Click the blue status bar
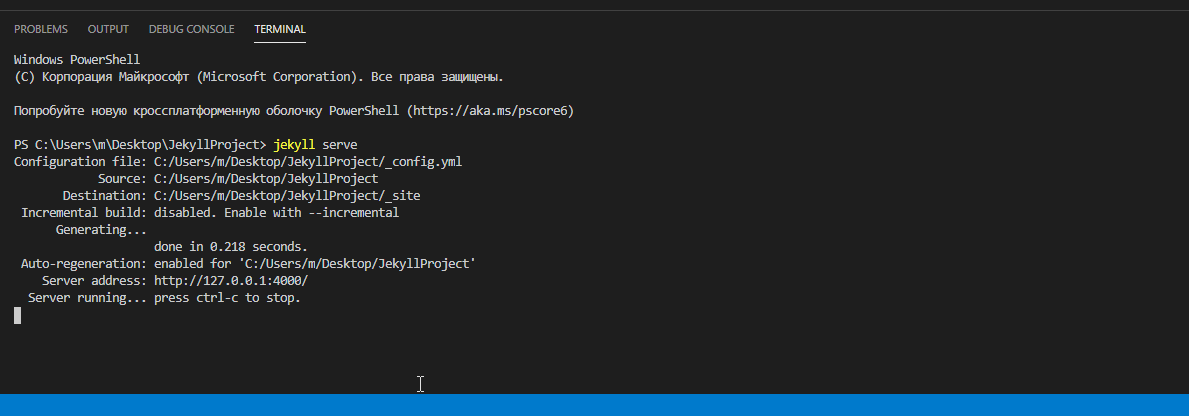The image size is (1189, 416). 594,405
